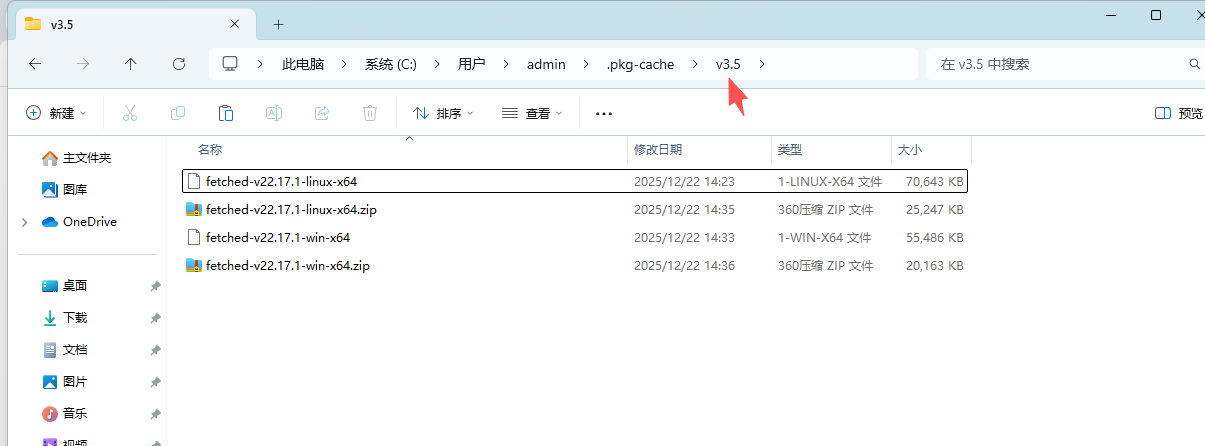Click the Delete trash can icon
The image size is (1205, 446).
[x=370, y=113]
